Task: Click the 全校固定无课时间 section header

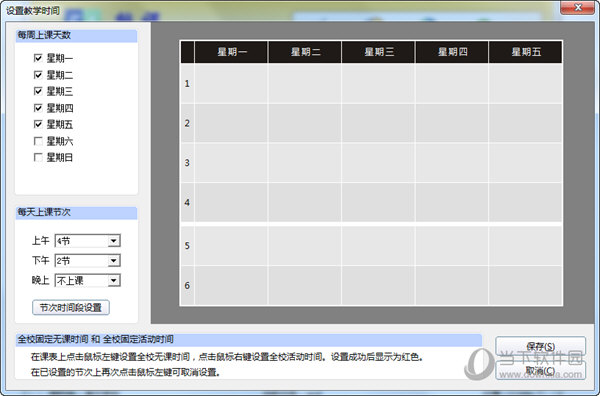Action: point(249,339)
